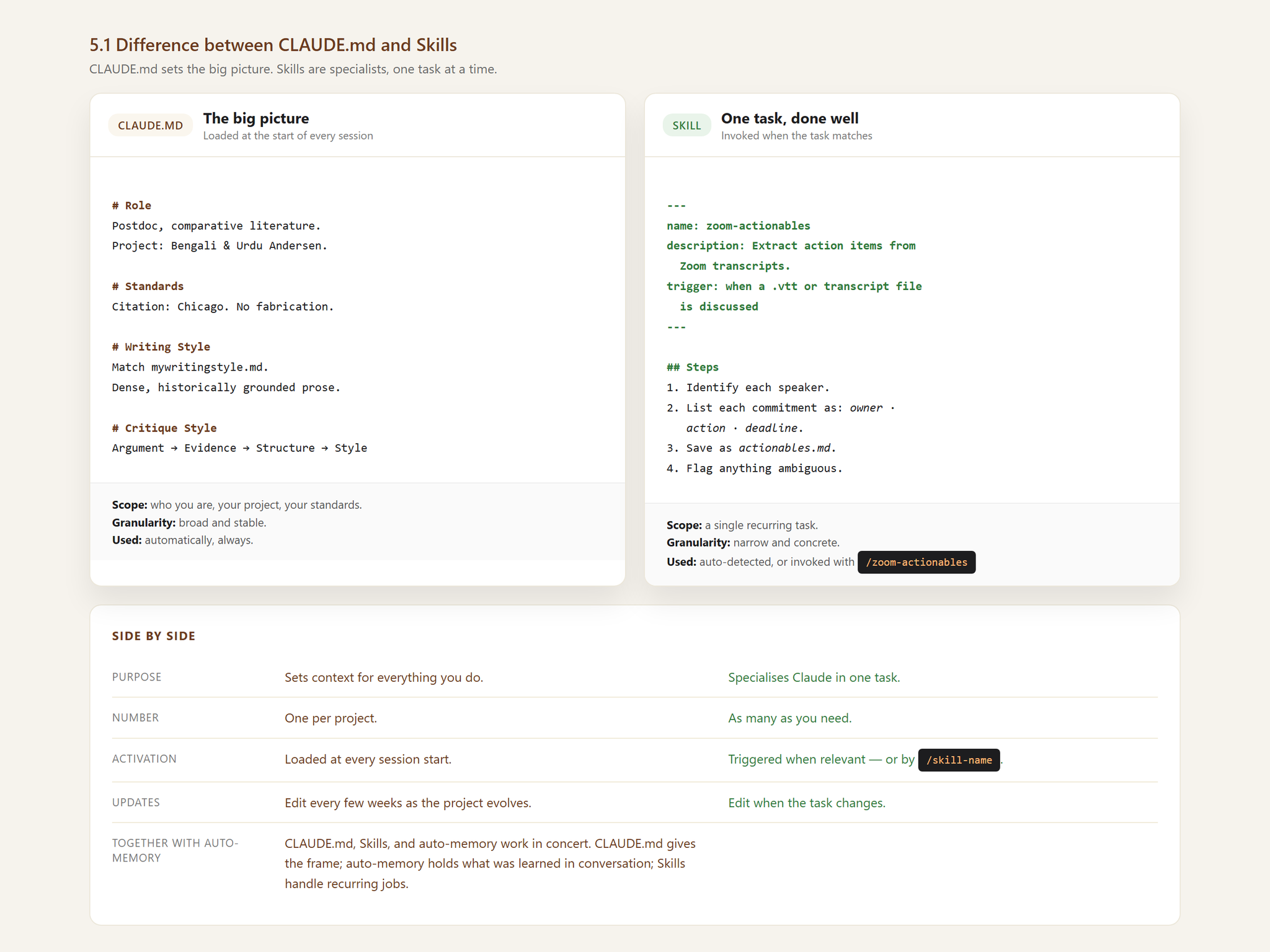Image resolution: width=1270 pixels, height=952 pixels.
Task: Click the '# Writing Style' code heading
Action: pyautogui.click(x=161, y=347)
